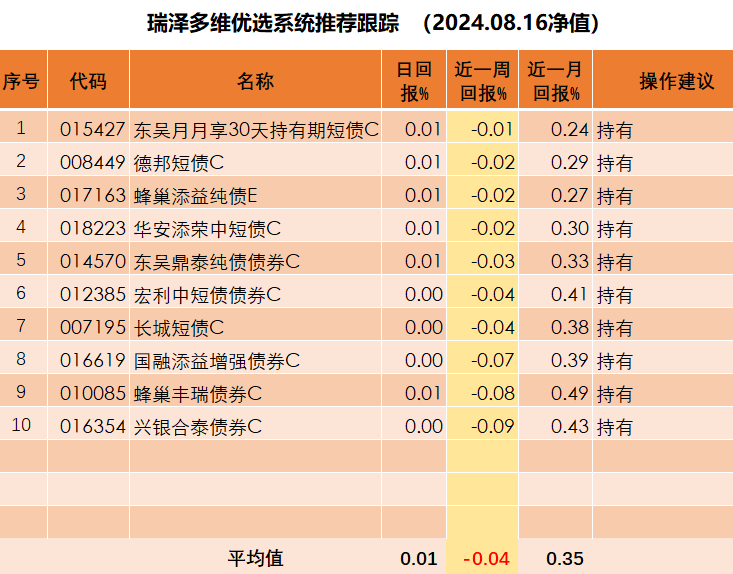Select fund name 长城短债C

[179, 328]
